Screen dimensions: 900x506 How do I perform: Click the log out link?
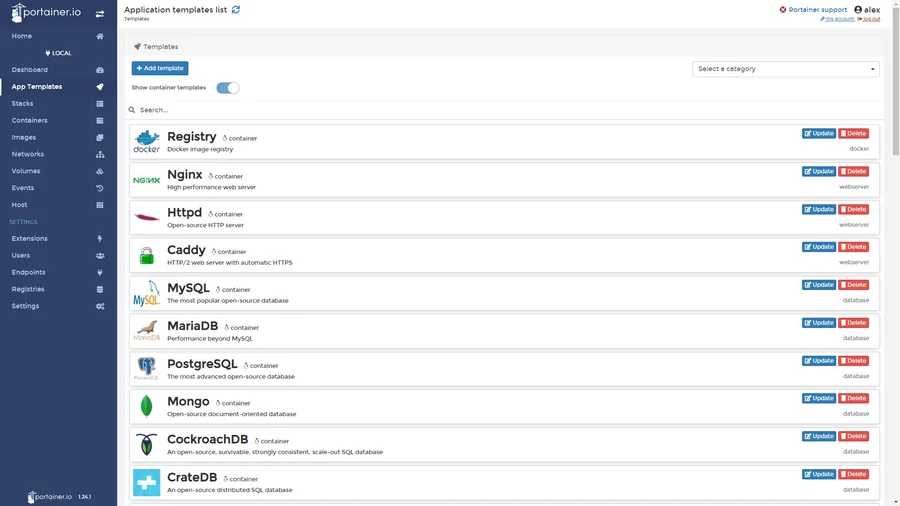click(x=869, y=19)
